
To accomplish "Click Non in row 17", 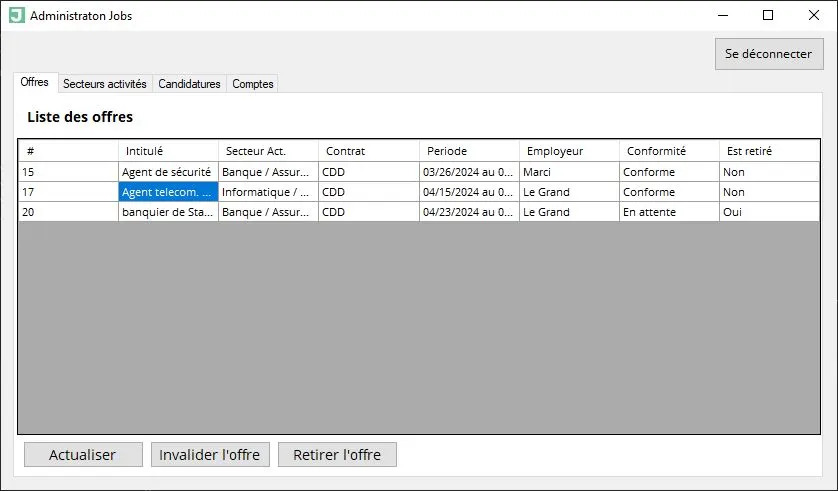I will (769, 192).
